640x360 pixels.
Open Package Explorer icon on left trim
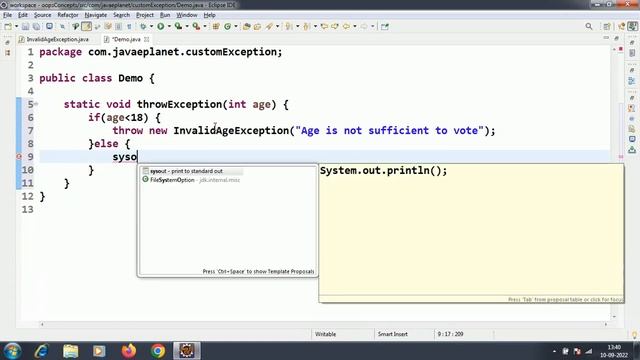(8, 53)
